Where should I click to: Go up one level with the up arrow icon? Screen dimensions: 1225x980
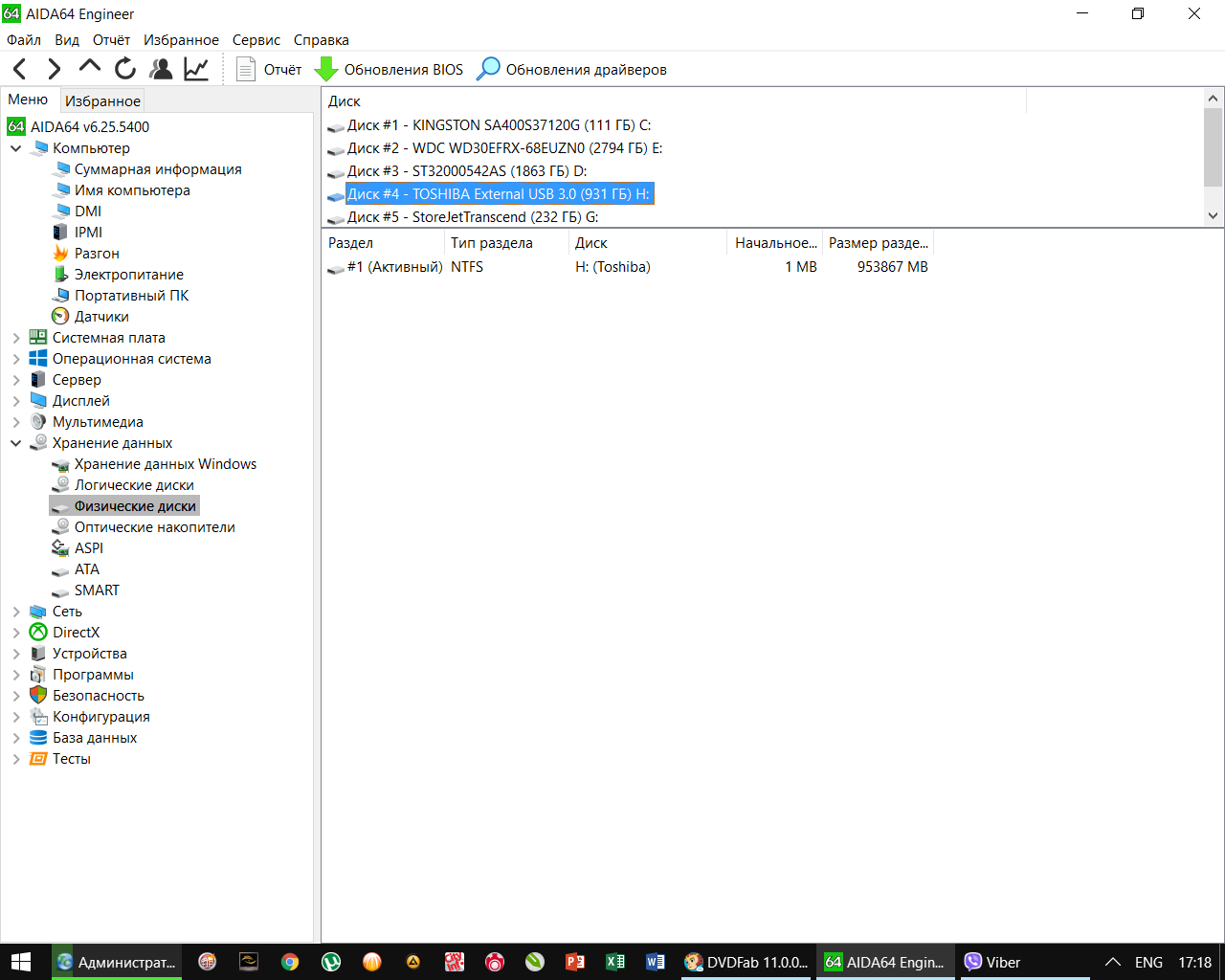tap(90, 67)
